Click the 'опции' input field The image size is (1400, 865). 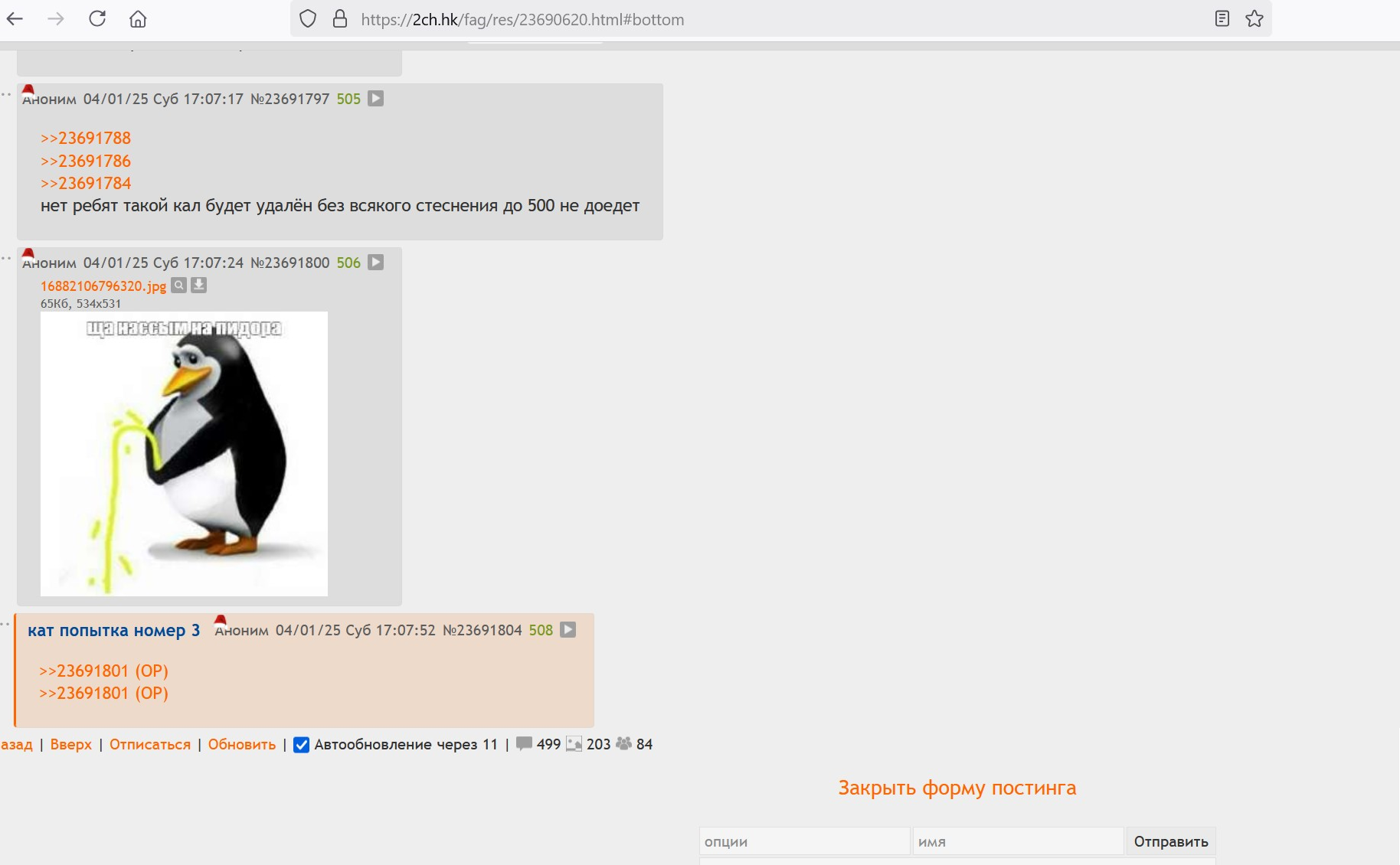pos(805,841)
